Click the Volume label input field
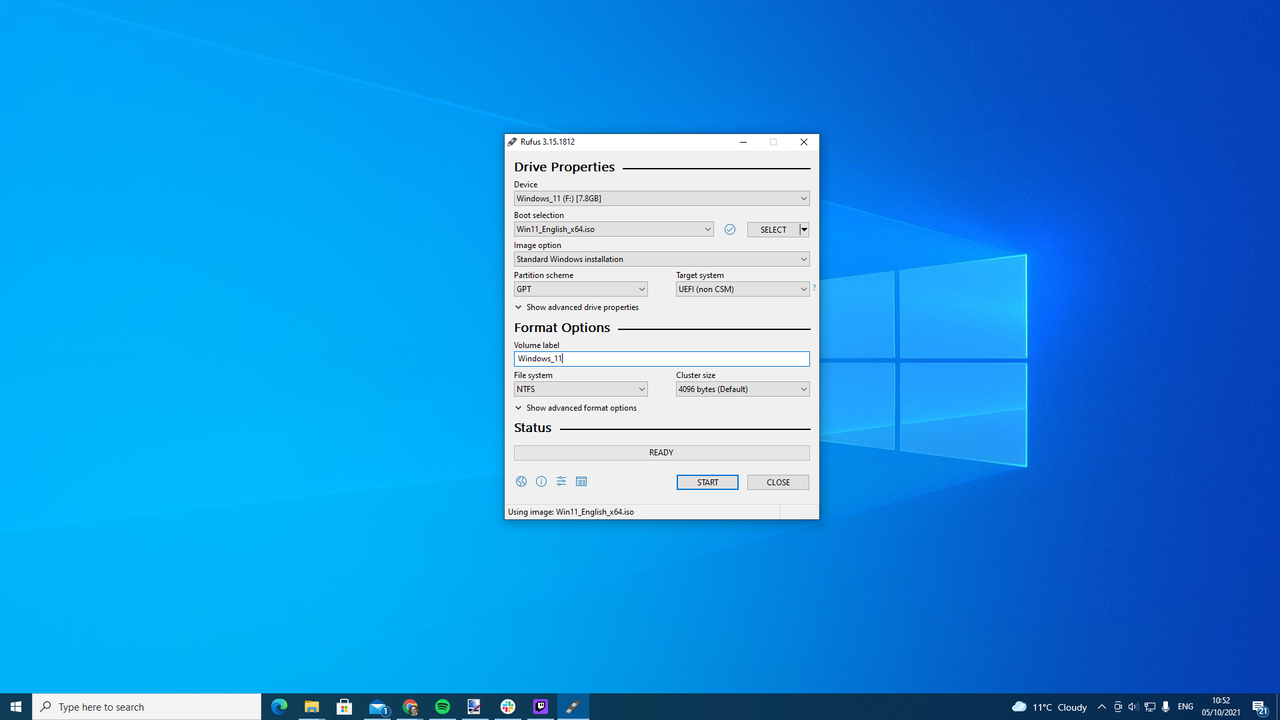The width and height of the screenshot is (1280, 720). coord(662,358)
